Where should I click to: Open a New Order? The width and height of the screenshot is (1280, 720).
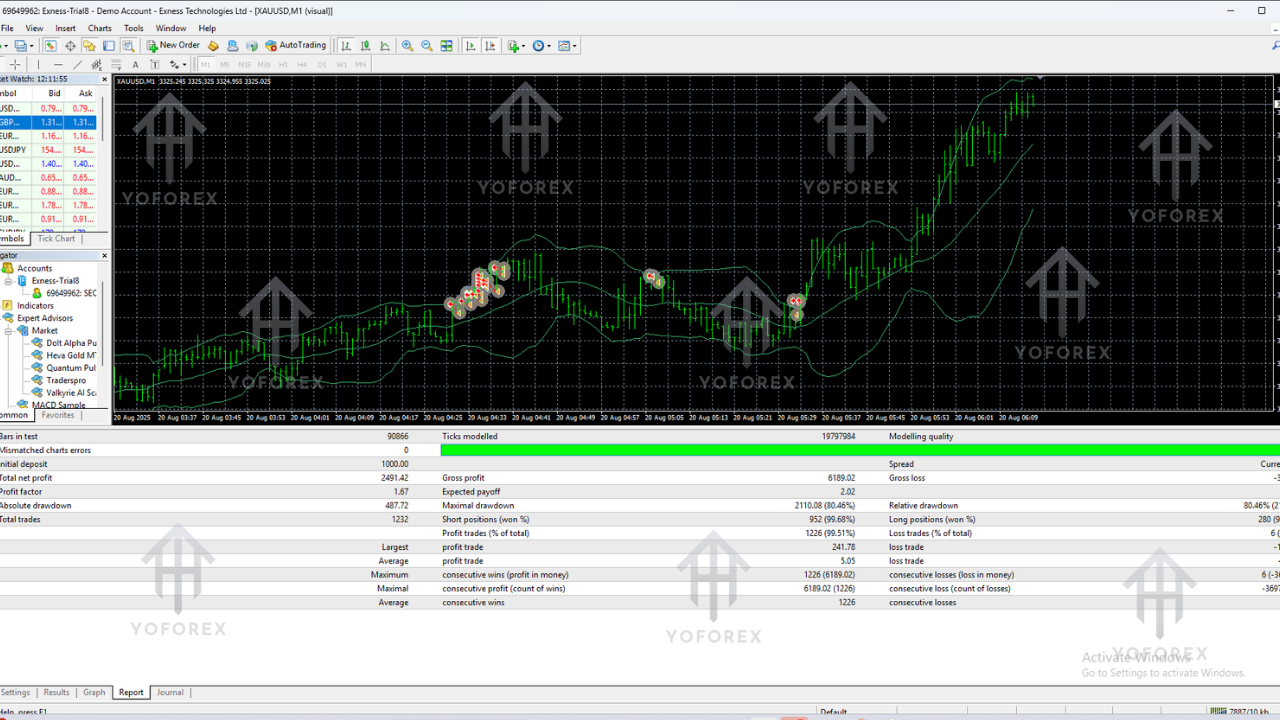pos(173,45)
